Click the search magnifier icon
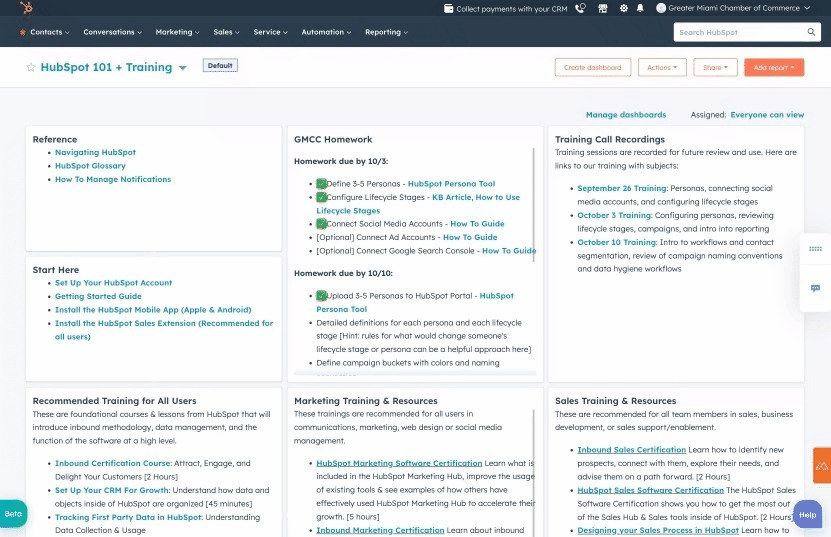This screenshot has width=831, height=537. (811, 32)
